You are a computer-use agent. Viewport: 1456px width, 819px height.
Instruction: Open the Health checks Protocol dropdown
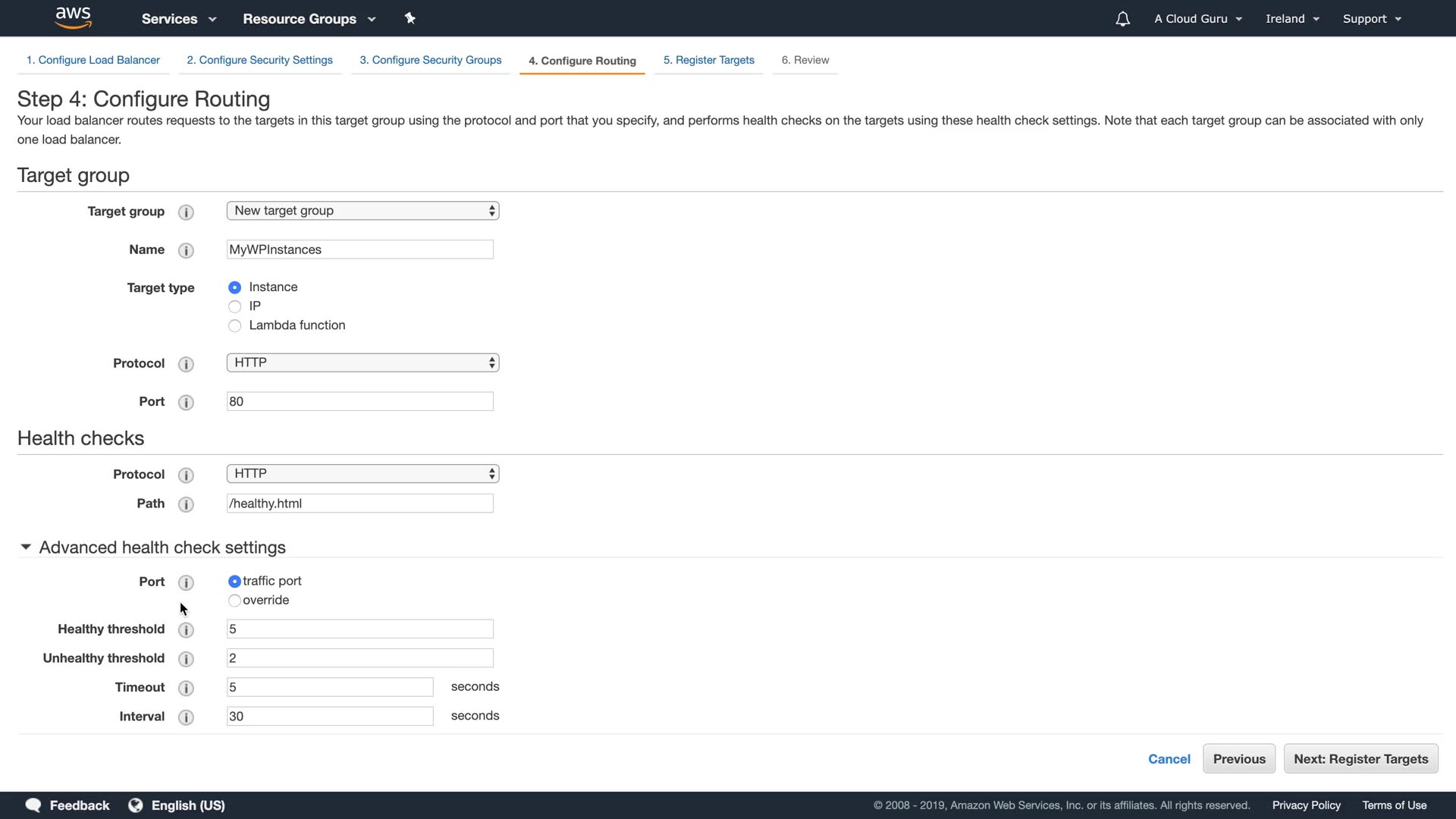click(x=362, y=474)
